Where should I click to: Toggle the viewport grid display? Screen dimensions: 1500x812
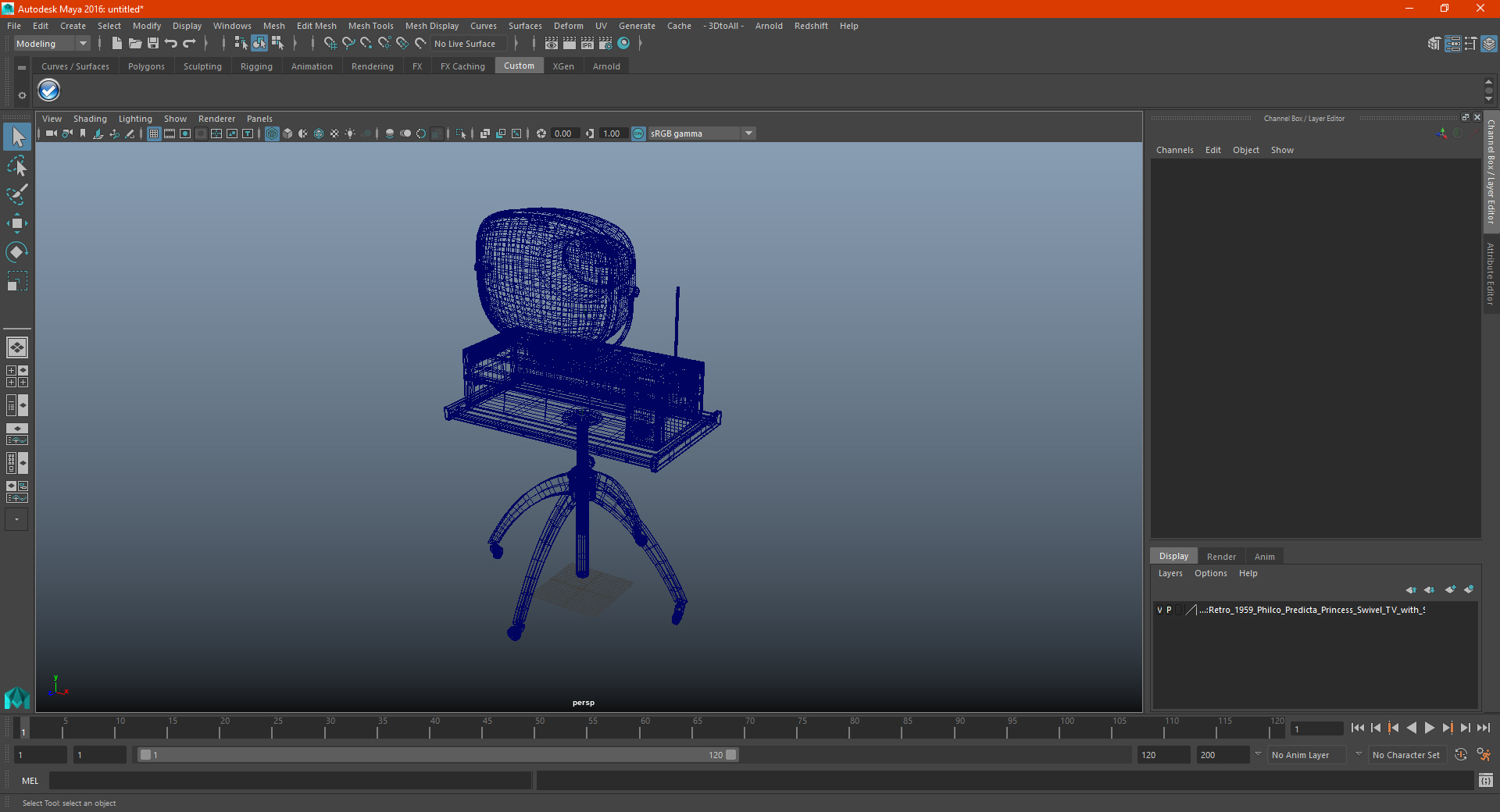154,134
